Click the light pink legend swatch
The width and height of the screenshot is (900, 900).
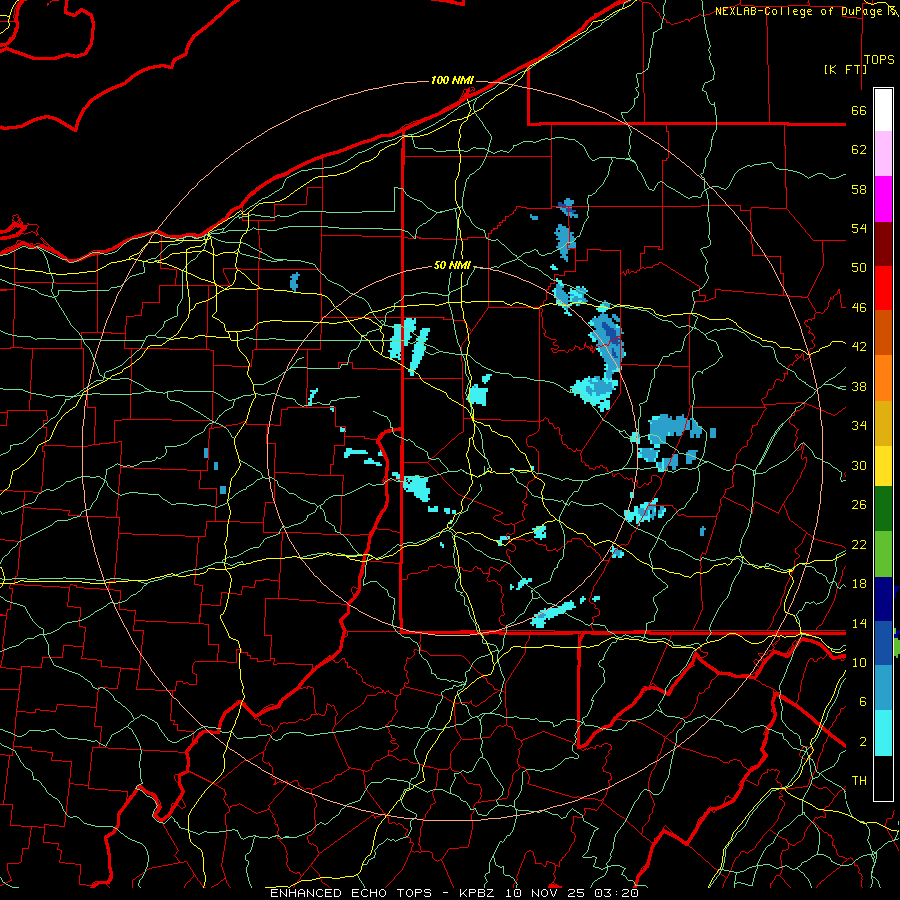pyautogui.click(x=883, y=154)
